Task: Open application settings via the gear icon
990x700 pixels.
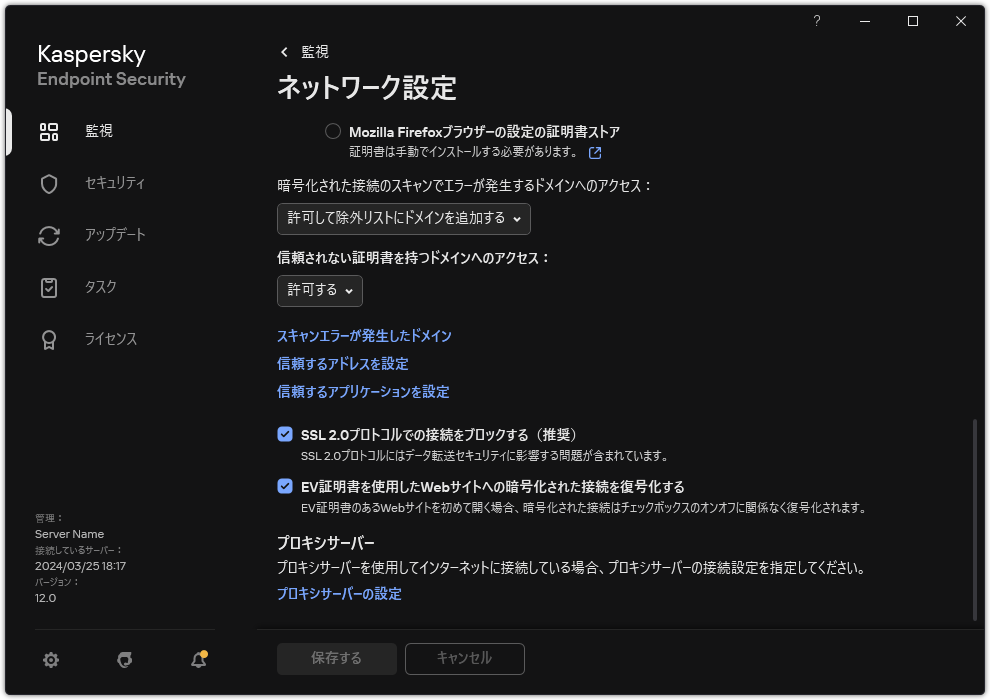Action: click(50, 660)
